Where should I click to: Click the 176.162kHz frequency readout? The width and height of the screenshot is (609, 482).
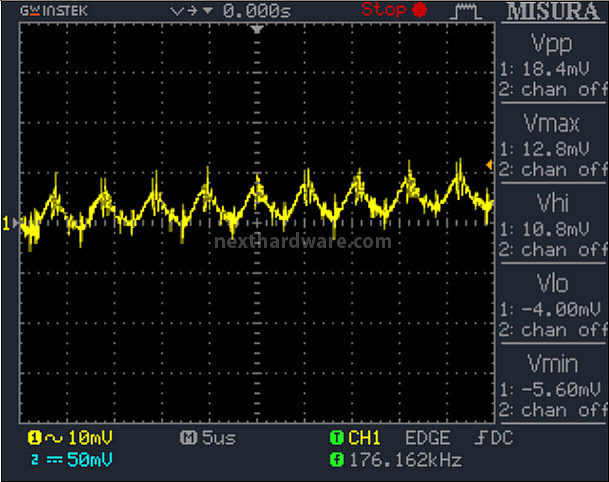(x=405, y=461)
